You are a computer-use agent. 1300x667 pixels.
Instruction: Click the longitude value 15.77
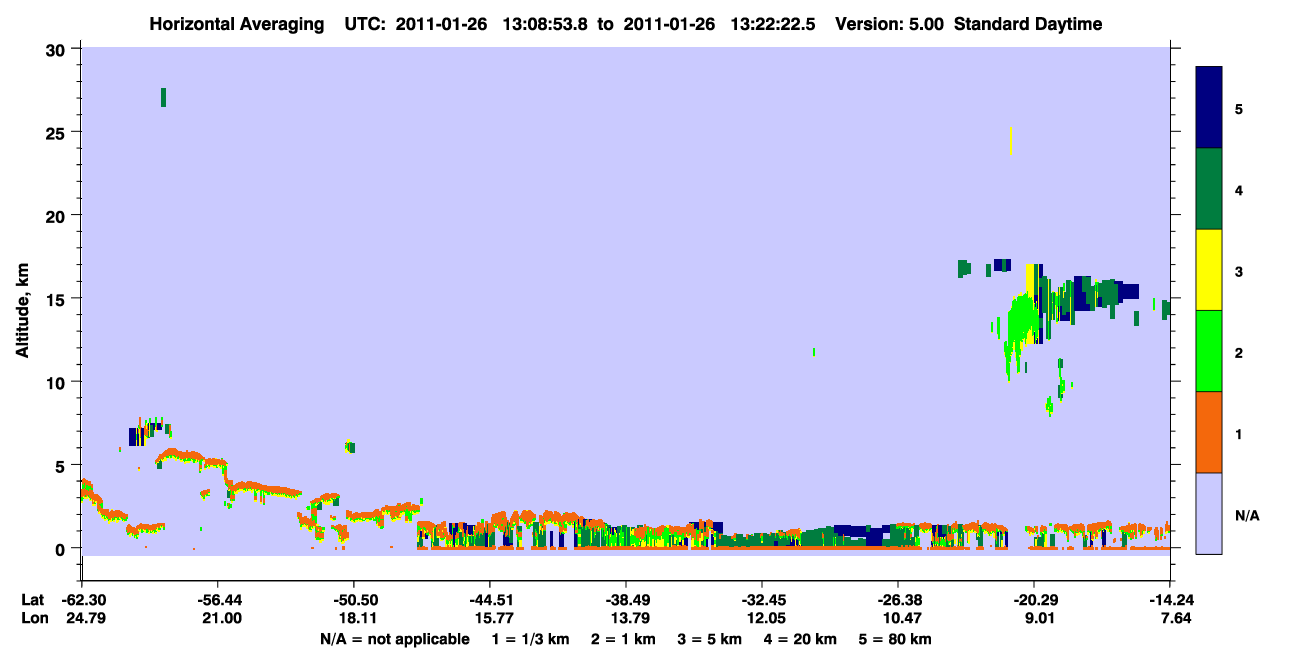pos(493,619)
